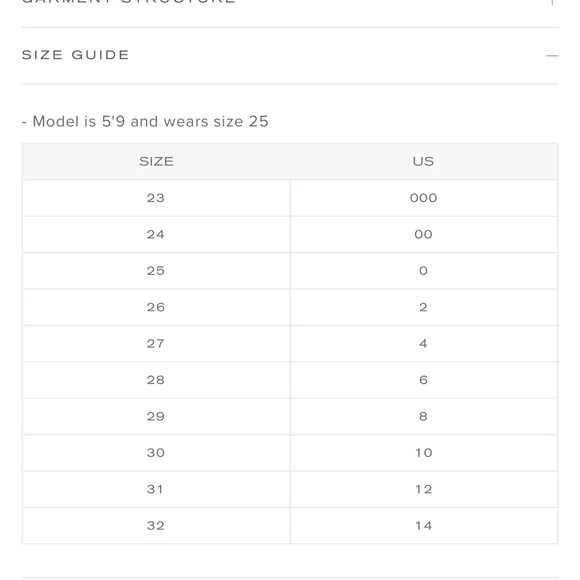Select the US column header
Image resolution: width=580 pixels, height=580 pixels.
click(x=424, y=161)
